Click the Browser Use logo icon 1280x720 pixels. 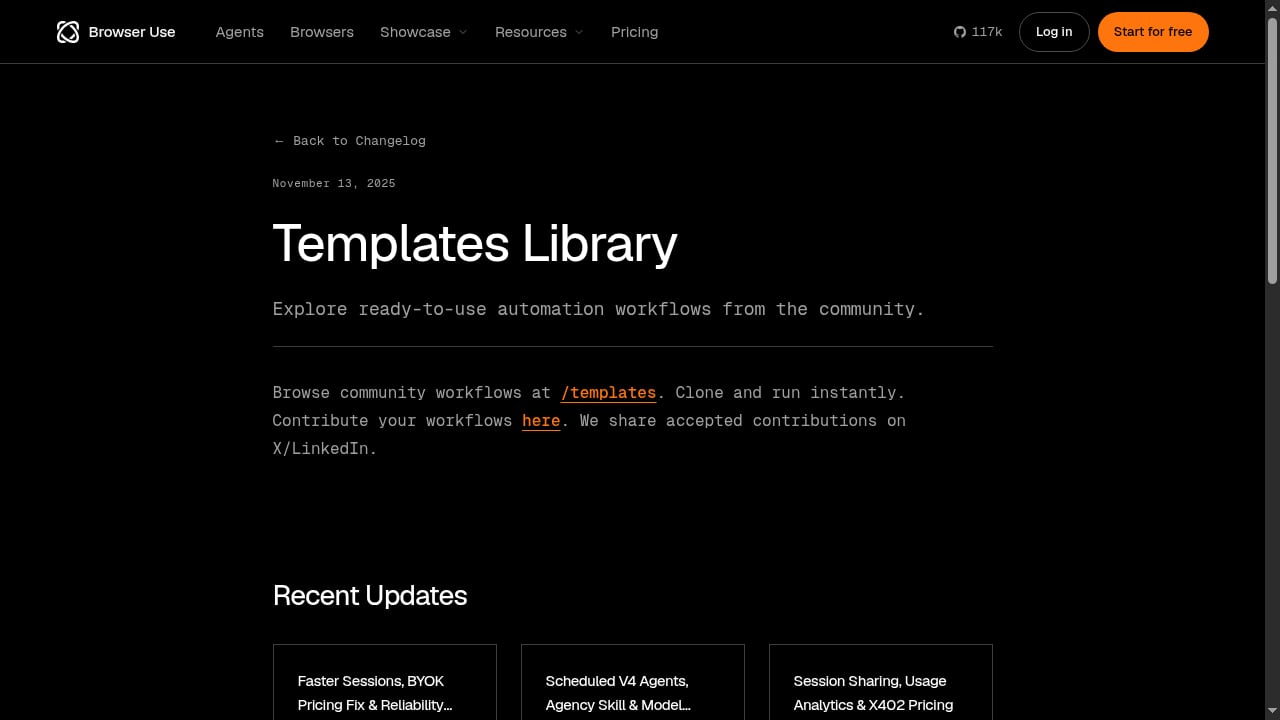(68, 32)
